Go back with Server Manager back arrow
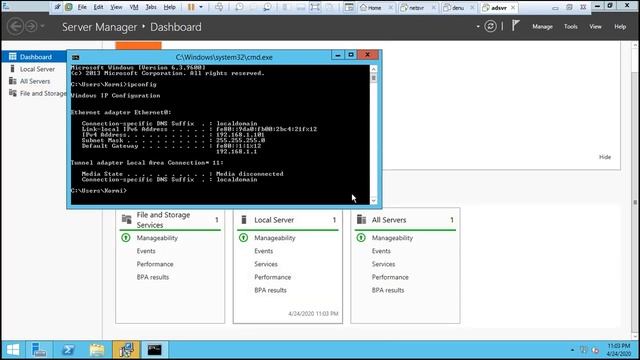Viewport: 640px width, 360px height. [16, 27]
